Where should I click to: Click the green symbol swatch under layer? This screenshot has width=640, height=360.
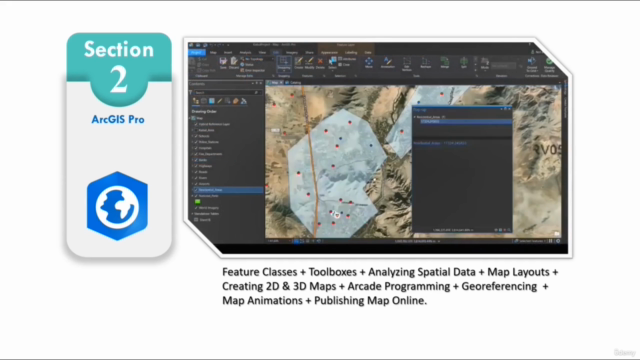[x=198, y=202]
